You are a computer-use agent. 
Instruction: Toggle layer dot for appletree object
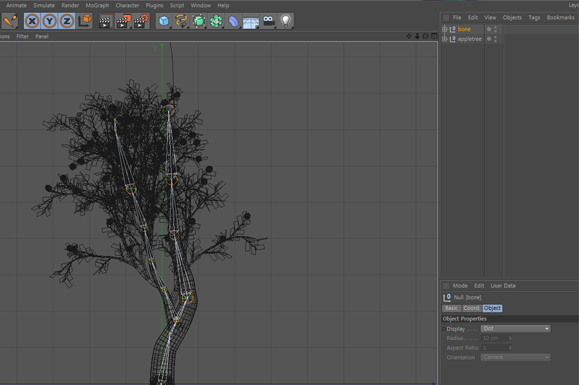point(489,39)
